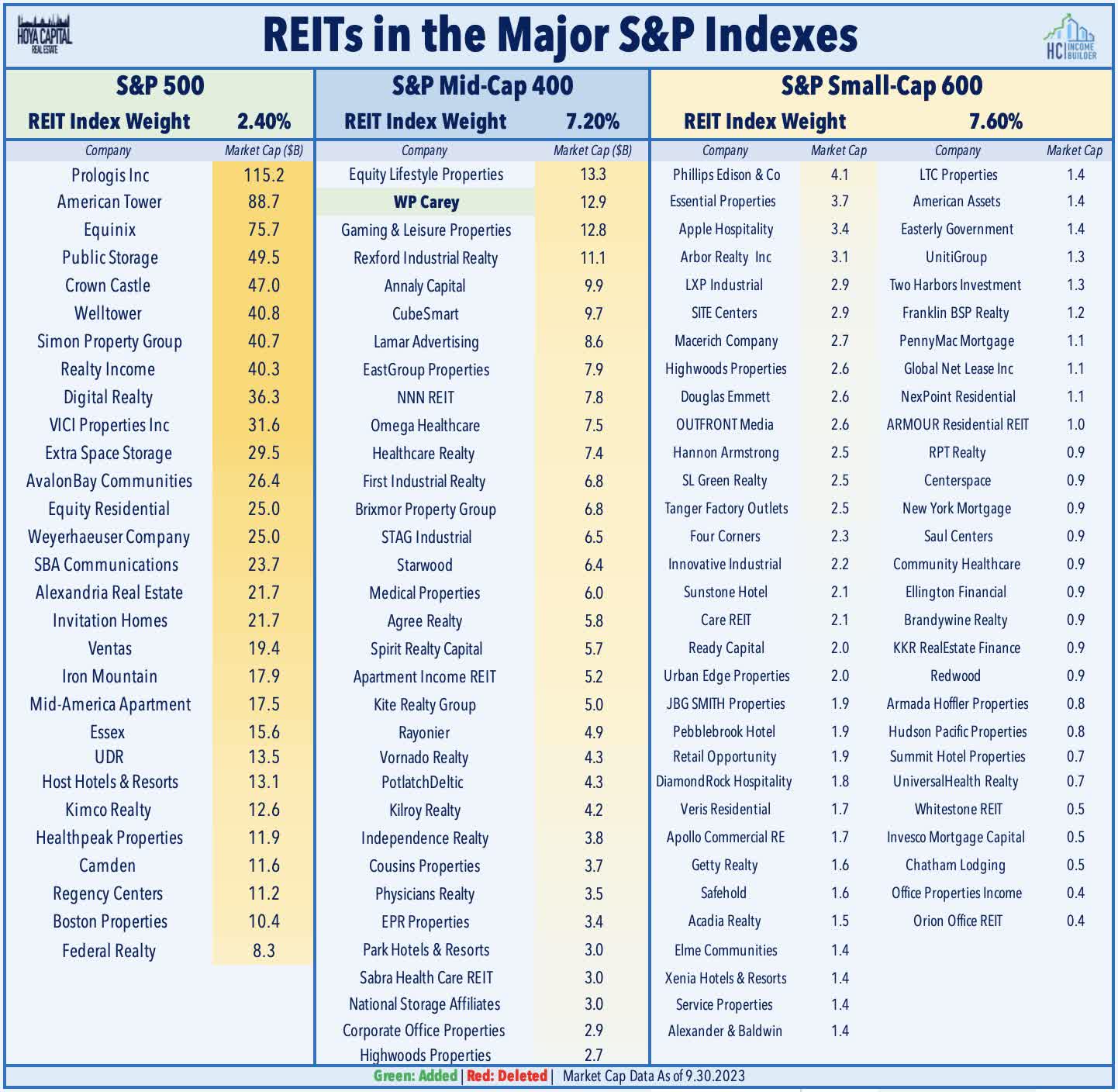Click the Market Cap Data footnote
Viewport: 1118px width, 1092px height.
click(651, 1076)
